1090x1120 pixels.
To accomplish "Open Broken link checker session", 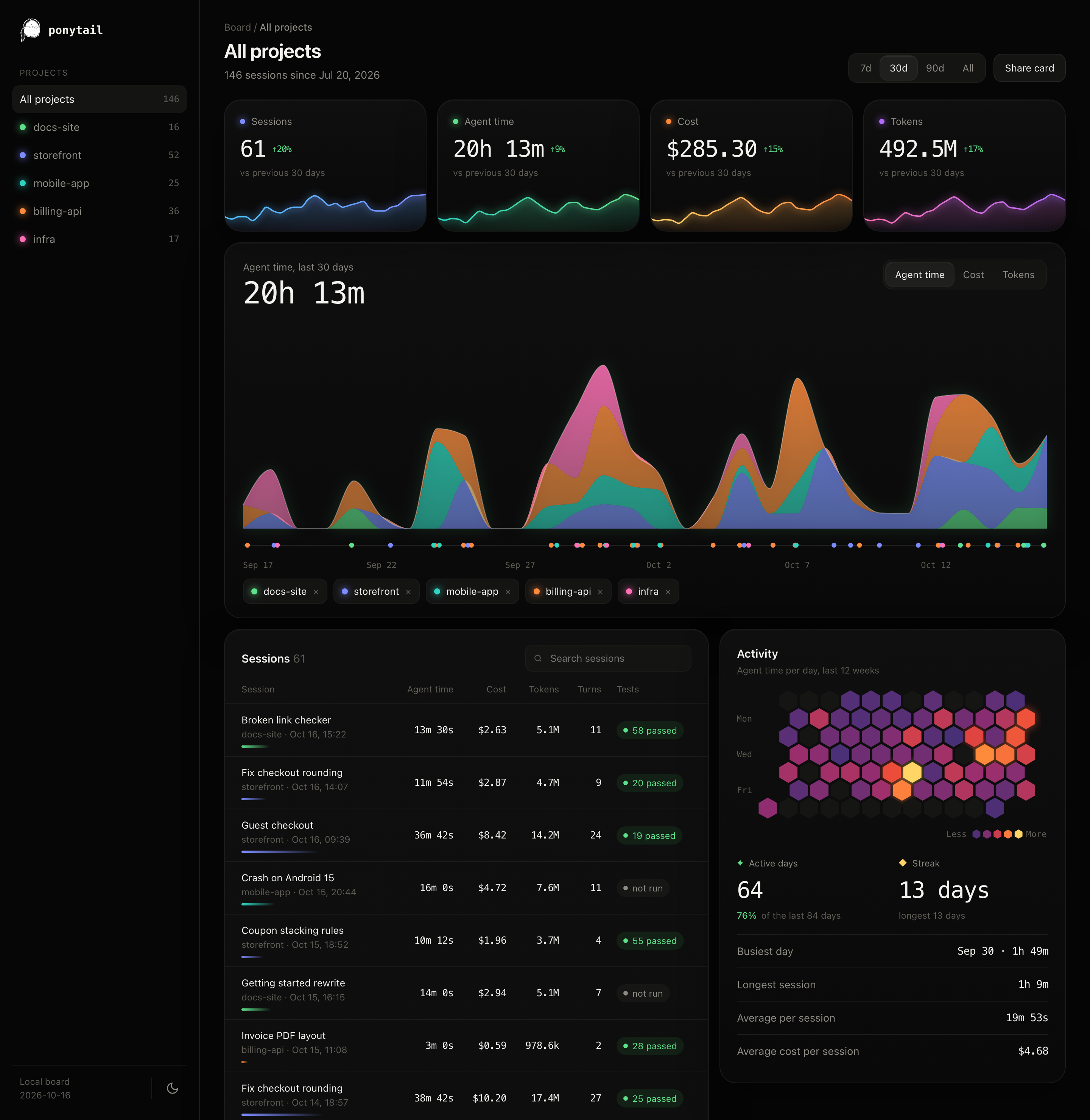I will click(466, 730).
